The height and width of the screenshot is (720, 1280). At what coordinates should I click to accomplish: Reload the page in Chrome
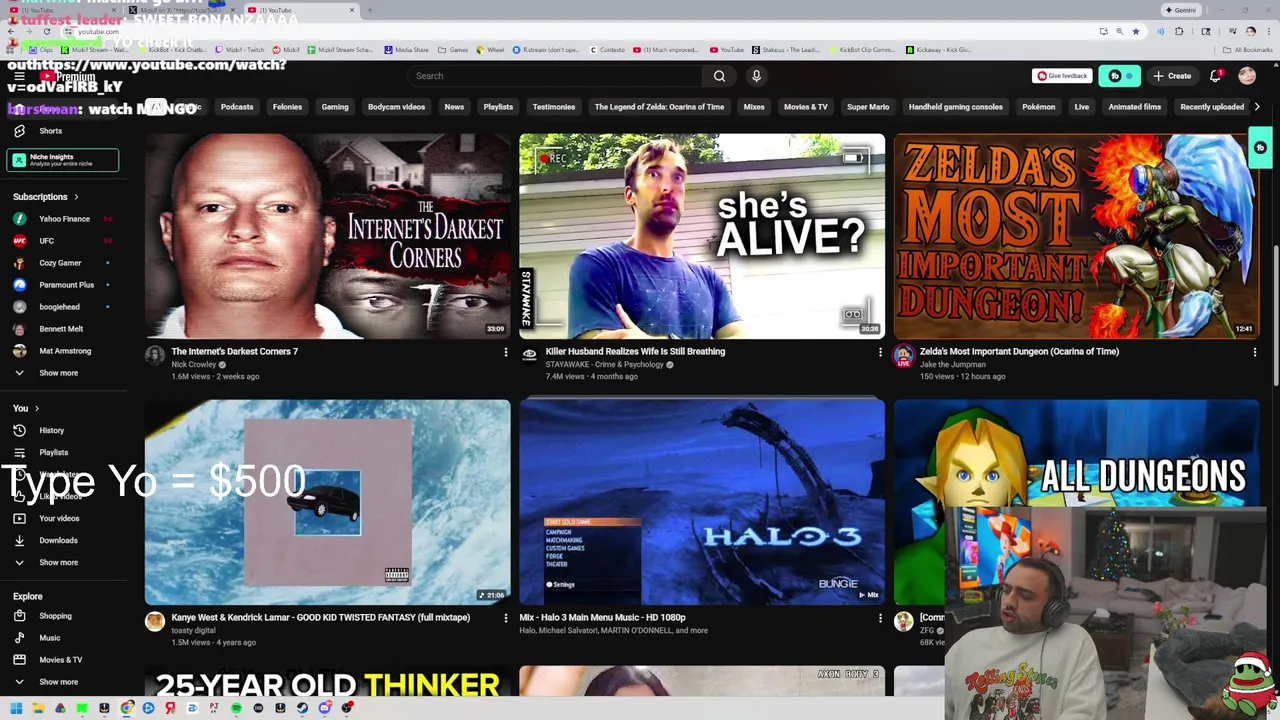point(46,31)
